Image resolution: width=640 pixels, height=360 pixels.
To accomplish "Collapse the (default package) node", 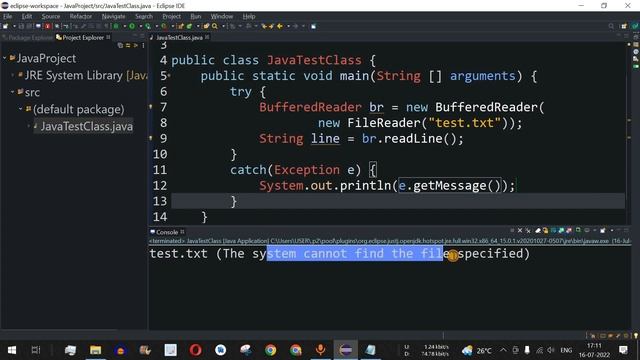I will point(20,109).
